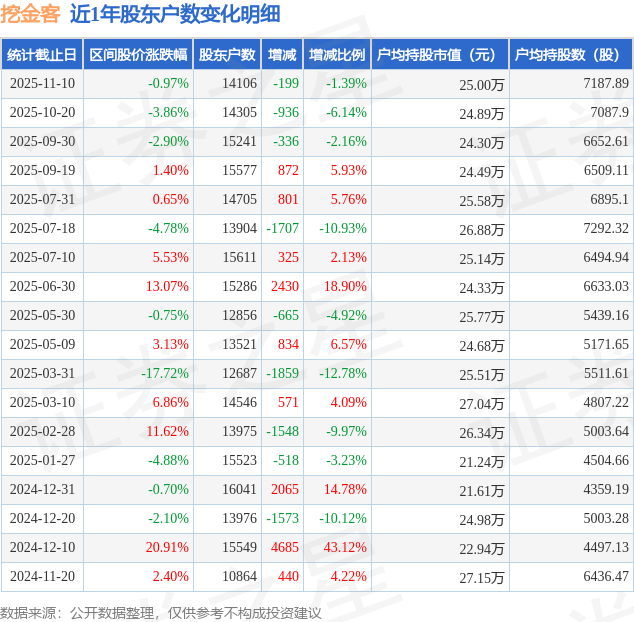Click the shareholder count 10864
Screen dimensions: 634x622
point(239,576)
